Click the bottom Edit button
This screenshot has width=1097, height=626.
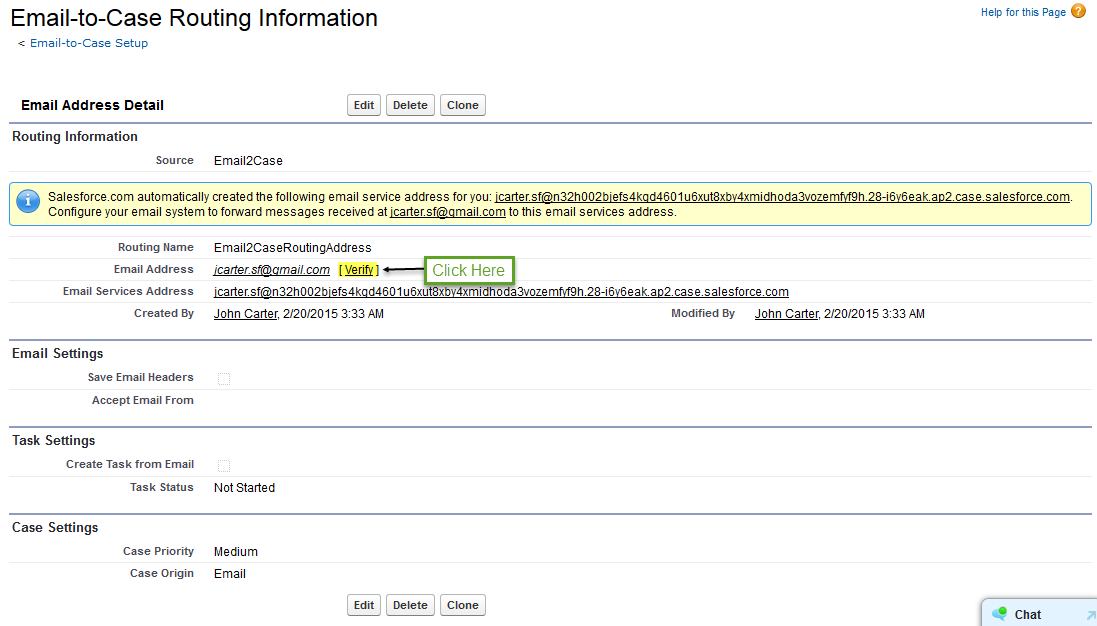pos(364,605)
